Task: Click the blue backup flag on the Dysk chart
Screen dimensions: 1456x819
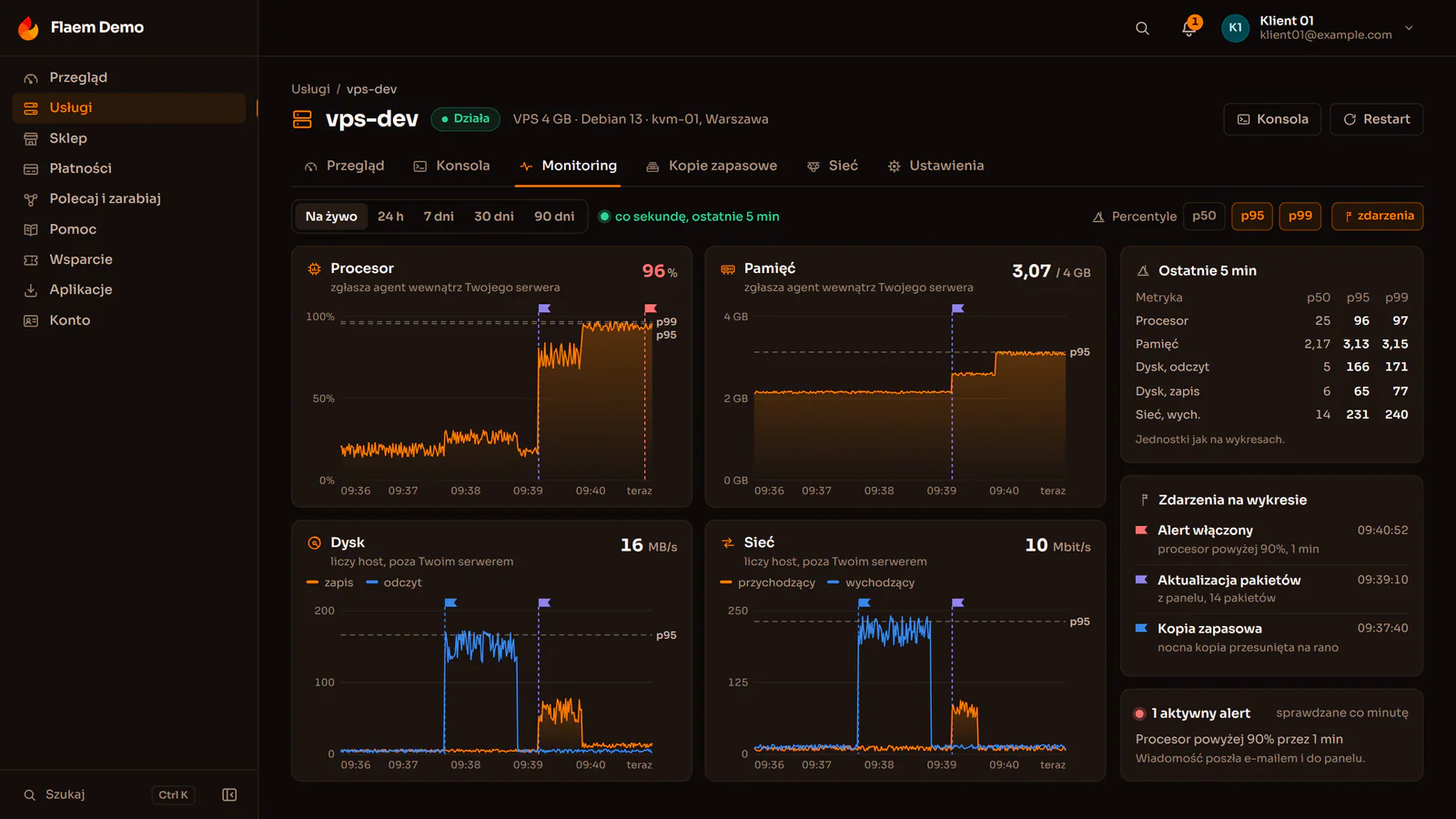Action: click(450, 603)
